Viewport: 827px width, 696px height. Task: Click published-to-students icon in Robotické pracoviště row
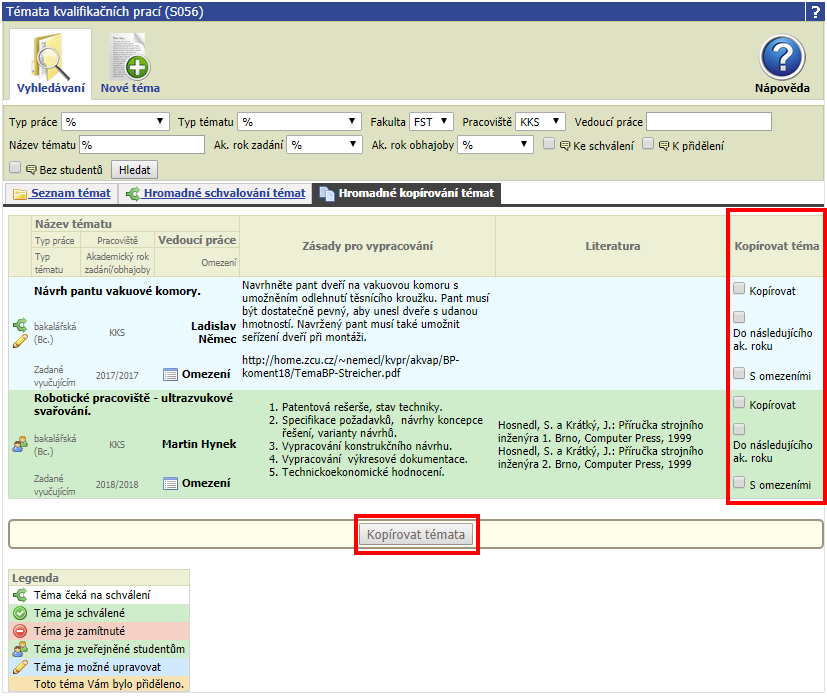click(20, 444)
